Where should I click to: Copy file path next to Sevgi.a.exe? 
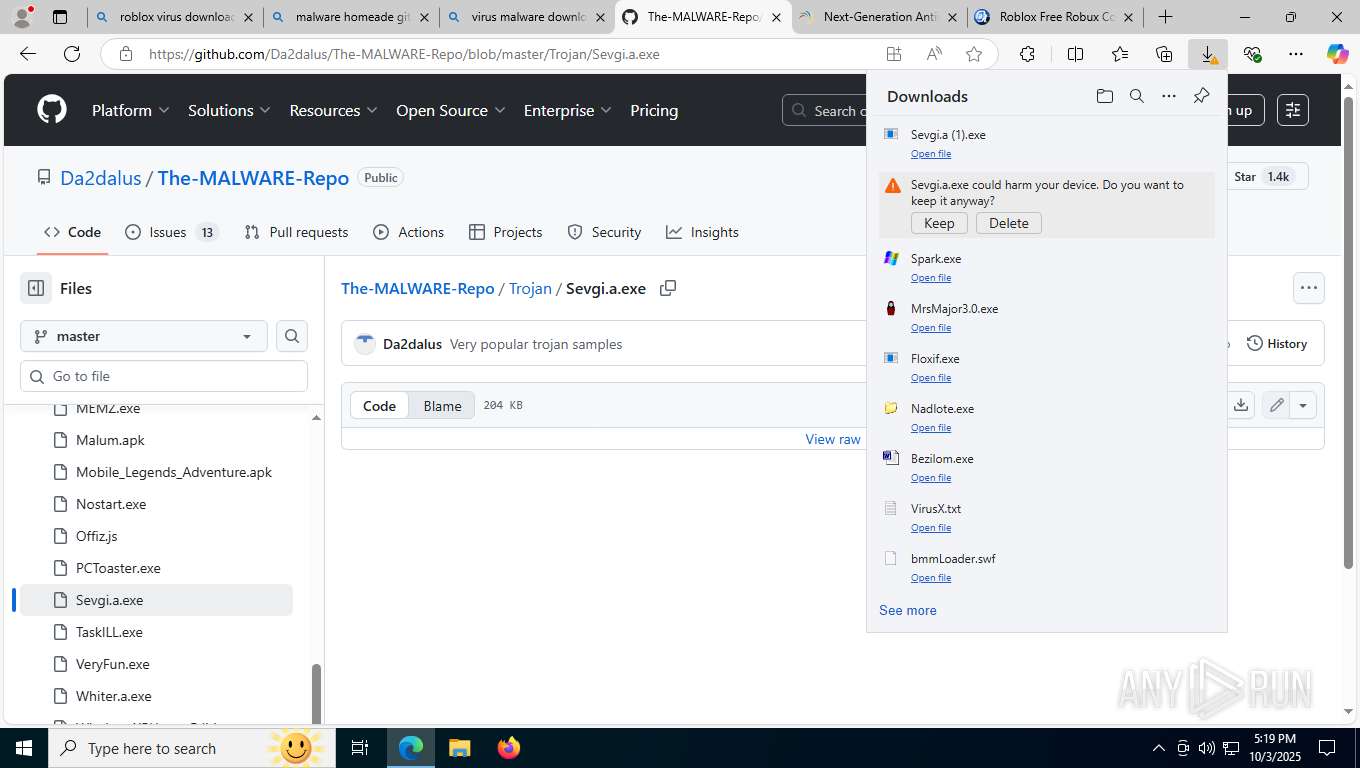pos(668,288)
